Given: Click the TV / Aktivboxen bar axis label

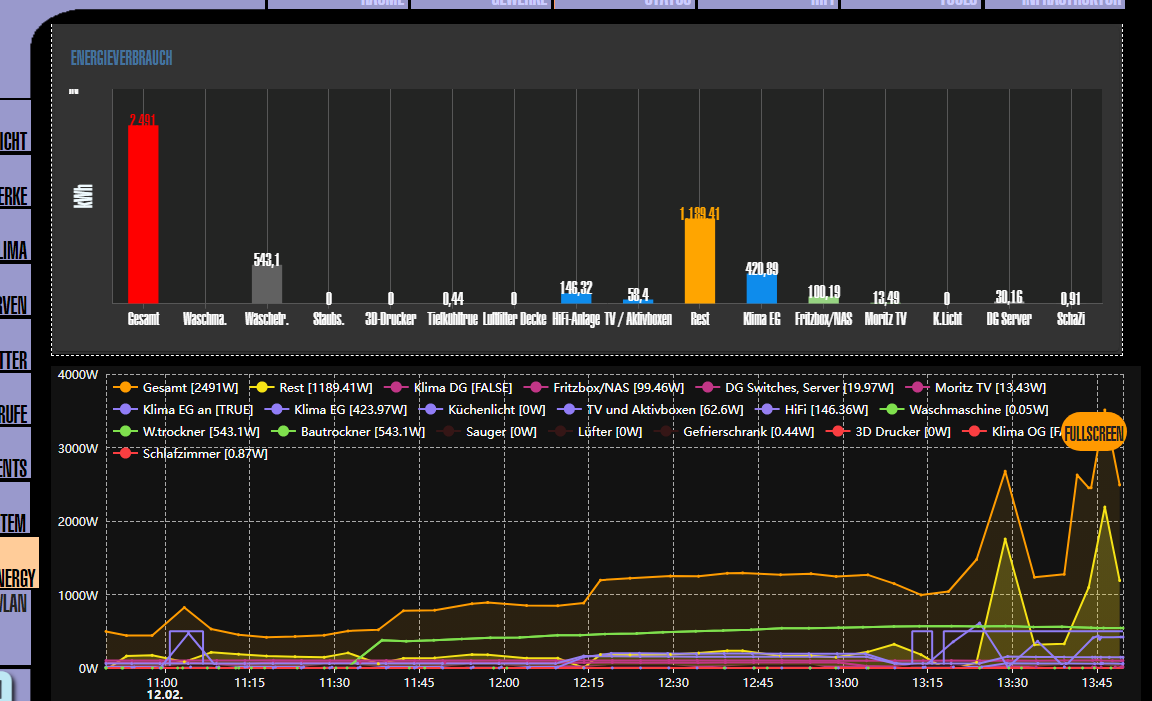Looking at the screenshot, I should (x=638, y=319).
